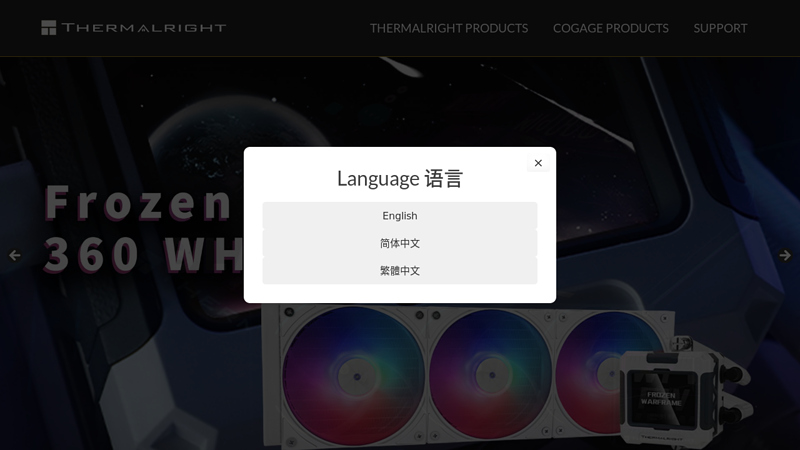800x450 pixels.
Task: Click the "Language 语言" dialog heading
Action: tap(400, 179)
